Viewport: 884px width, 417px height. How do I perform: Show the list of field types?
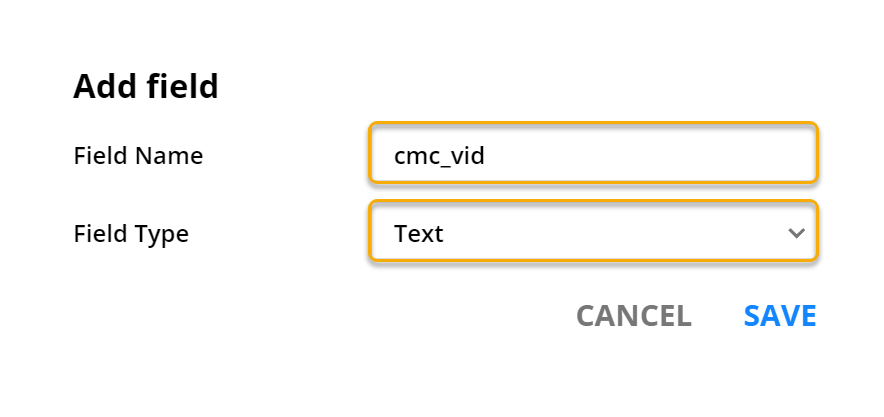coord(593,233)
